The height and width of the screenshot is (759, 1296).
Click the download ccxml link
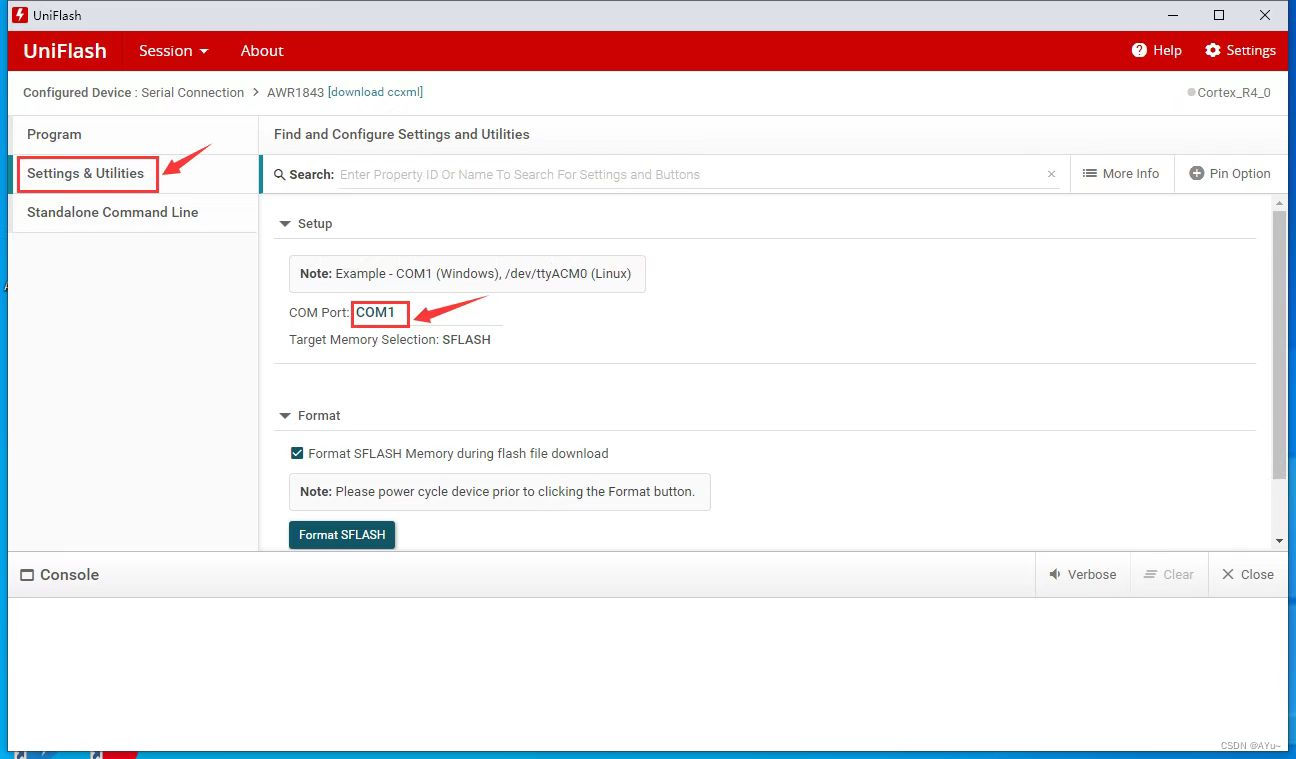375,92
